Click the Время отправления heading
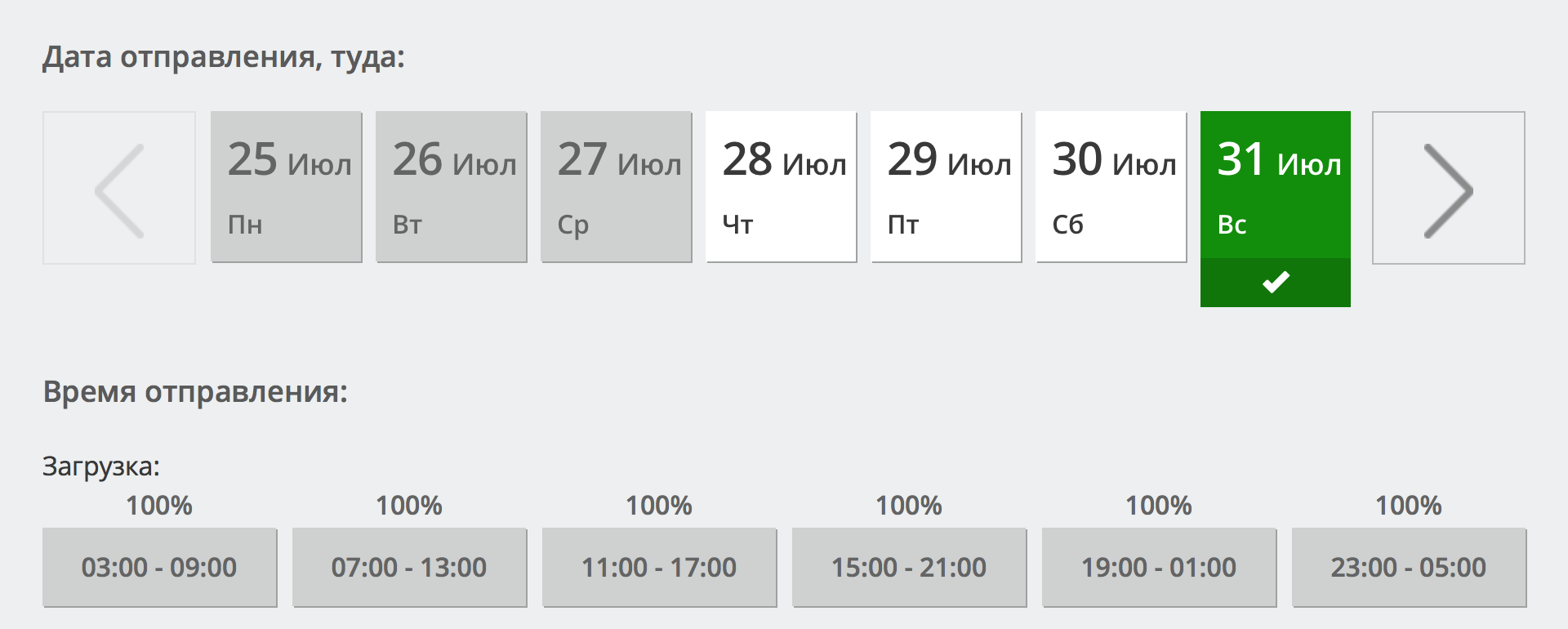The width and height of the screenshot is (1568, 629). coord(195,392)
